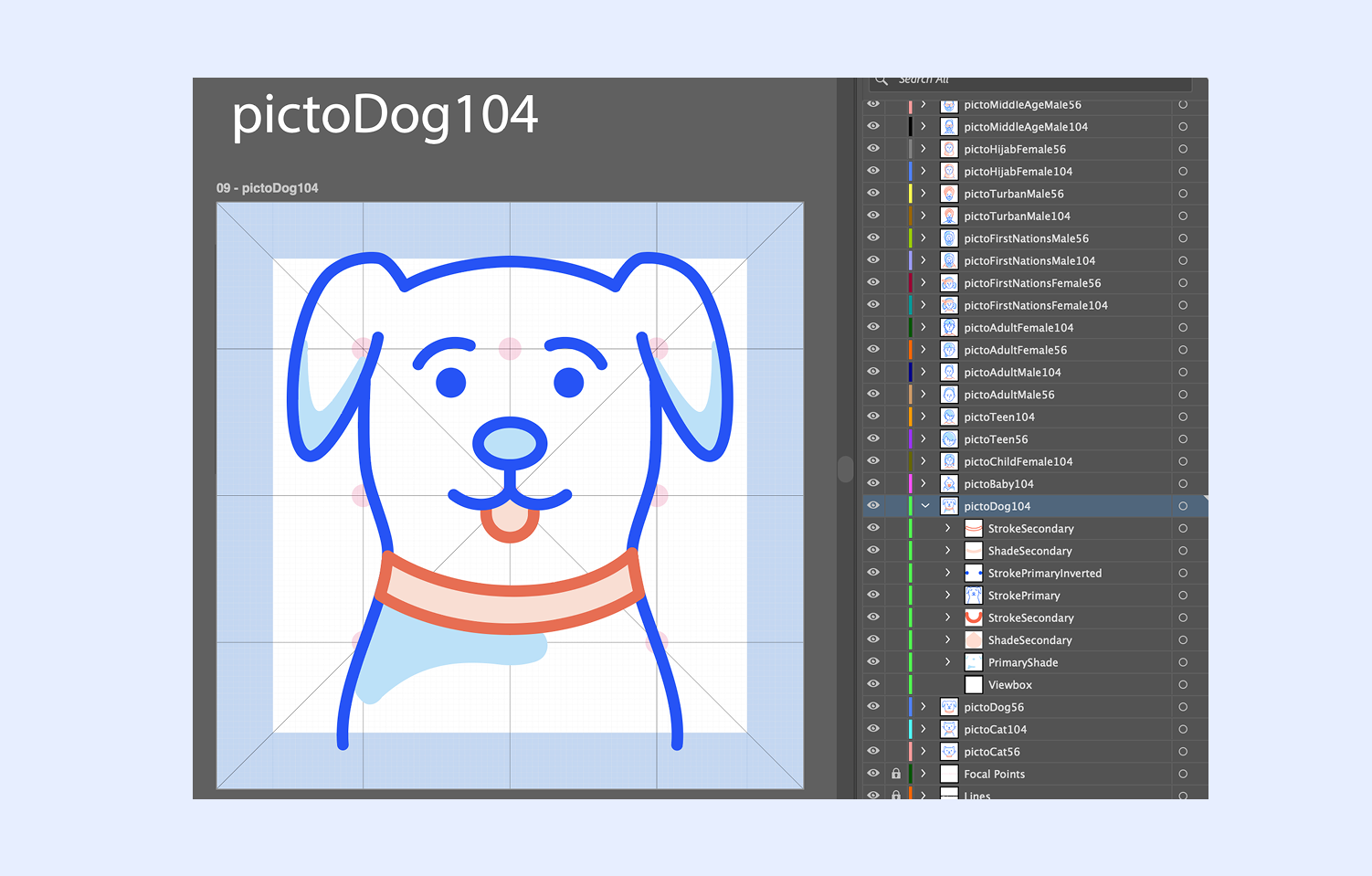
Task: Hide the ShadeSecondary sublayer with the eye toggle
Action: [873, 550]
